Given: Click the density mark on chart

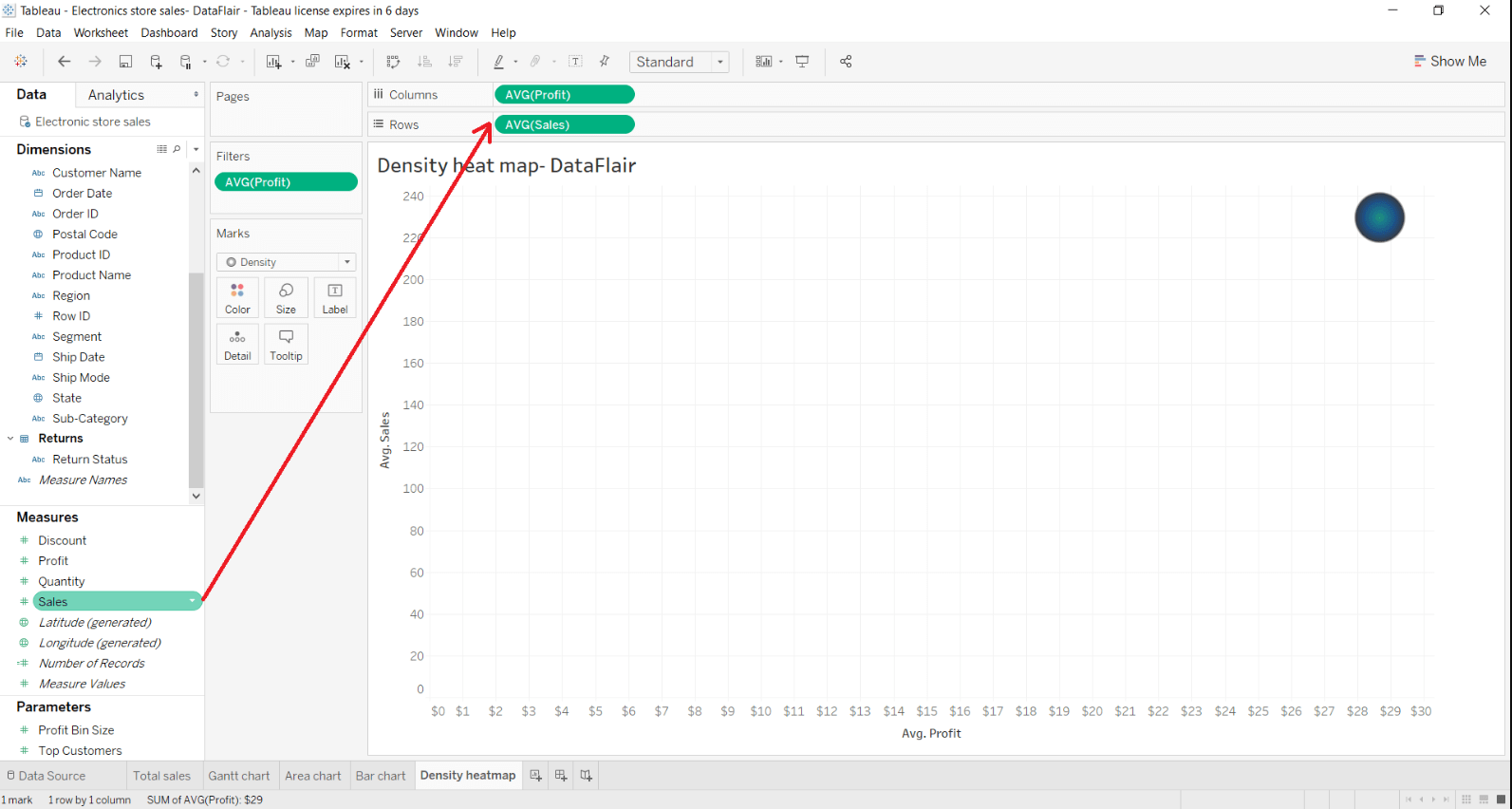Looking at the screenshot, I should [1379, 217].
